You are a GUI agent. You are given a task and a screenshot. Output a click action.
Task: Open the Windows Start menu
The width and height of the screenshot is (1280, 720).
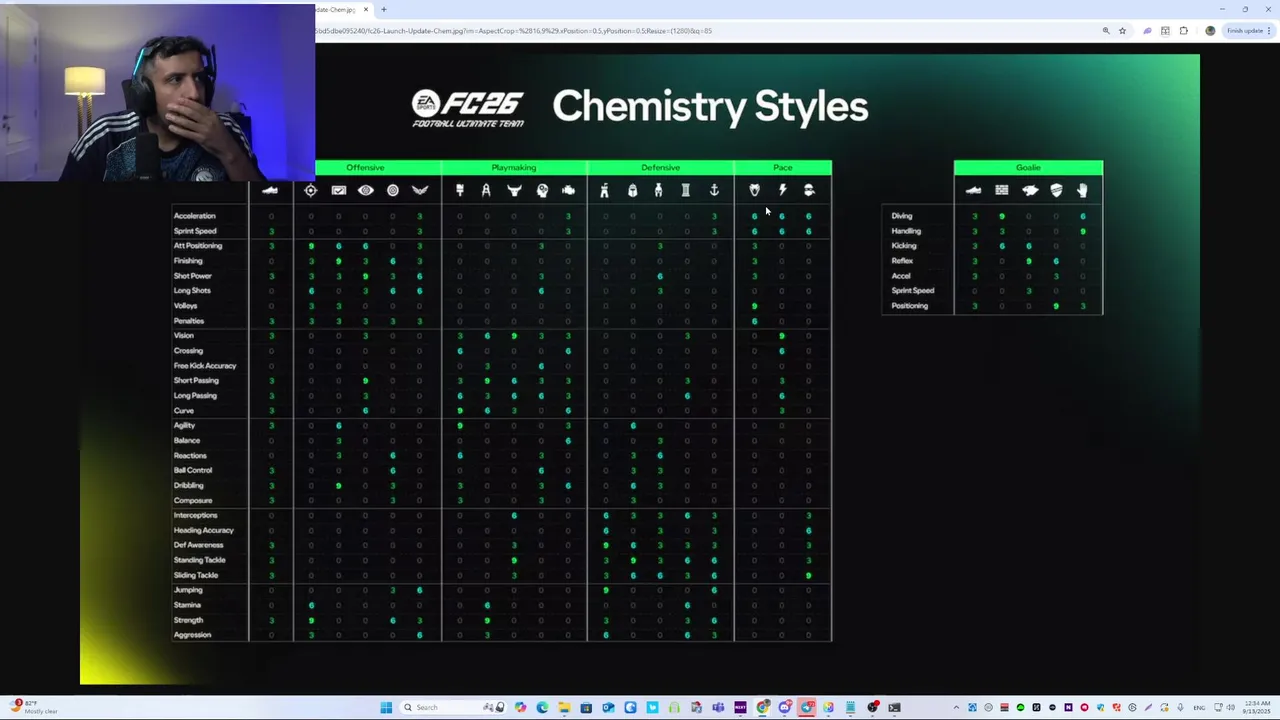[x=386, y=708]
